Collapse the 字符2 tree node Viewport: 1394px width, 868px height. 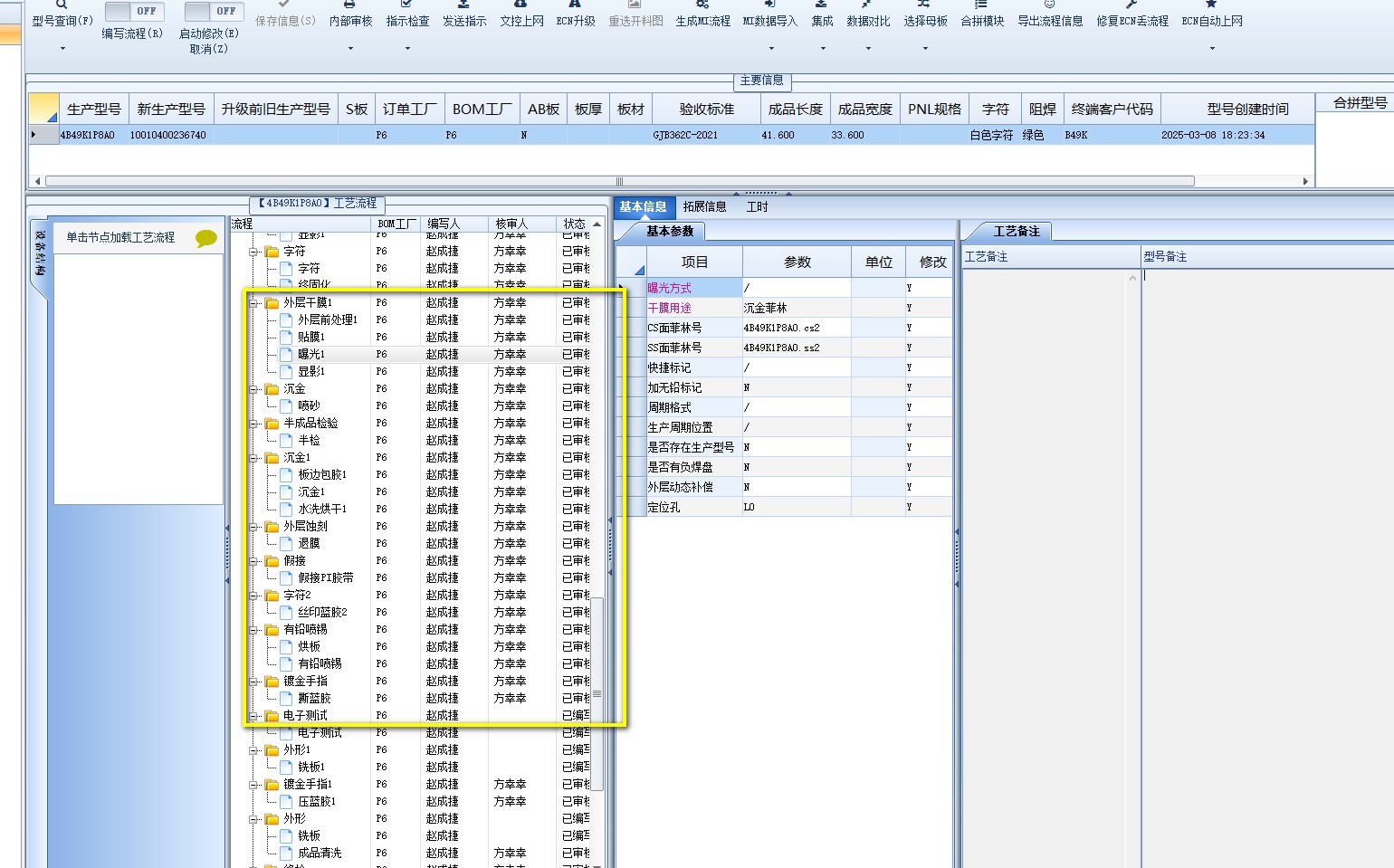pyautogui.click(x=254, y=595)
